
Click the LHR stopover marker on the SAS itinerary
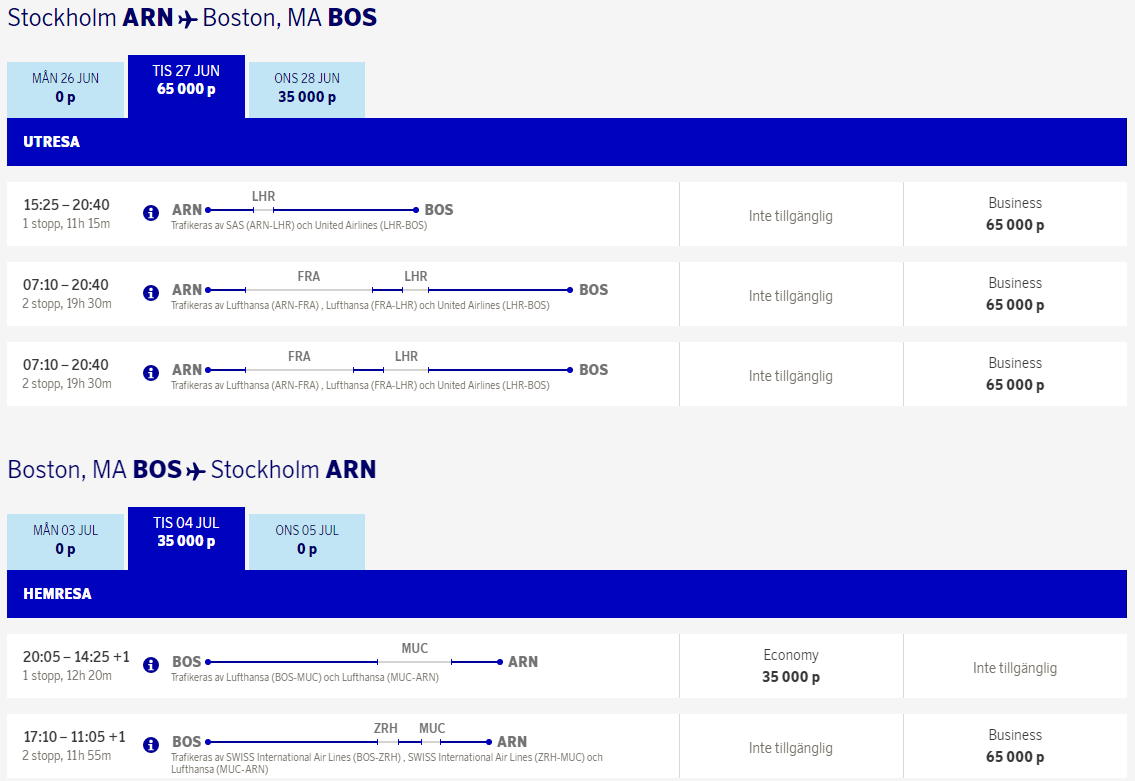pyautogui.click(x=263, y=209)
